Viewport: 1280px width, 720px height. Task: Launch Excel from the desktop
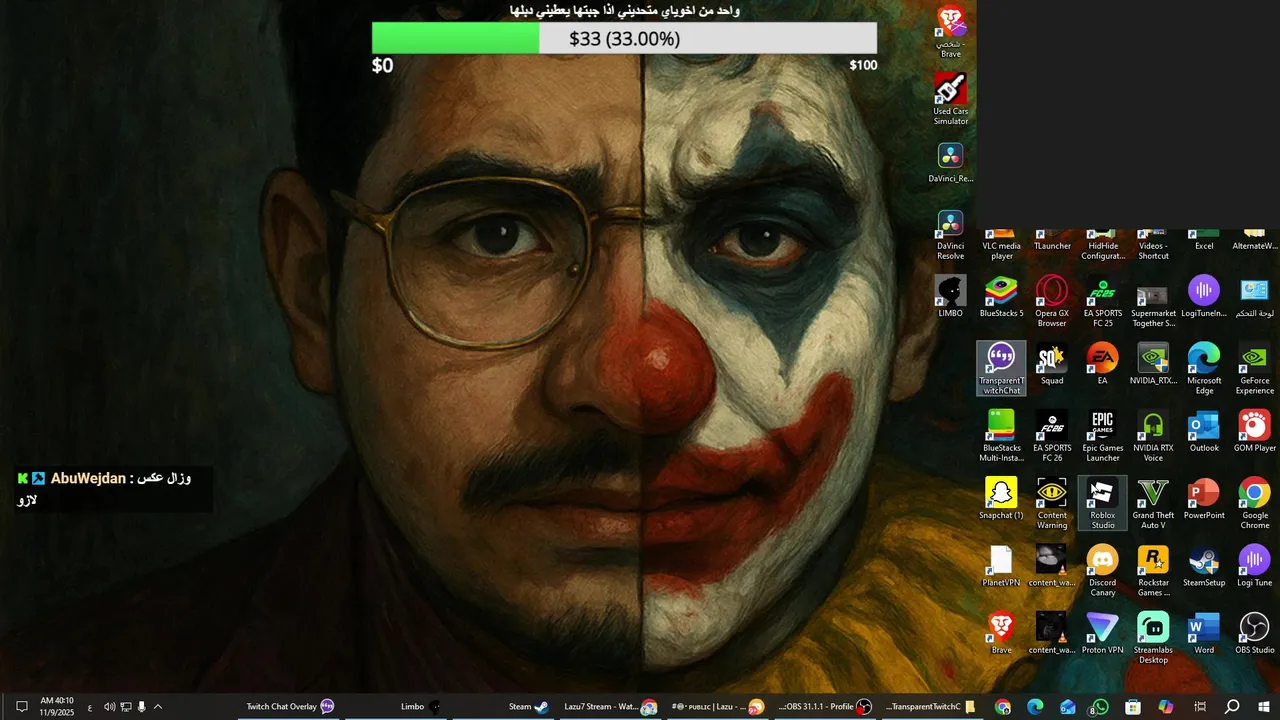click(1204, 241)
